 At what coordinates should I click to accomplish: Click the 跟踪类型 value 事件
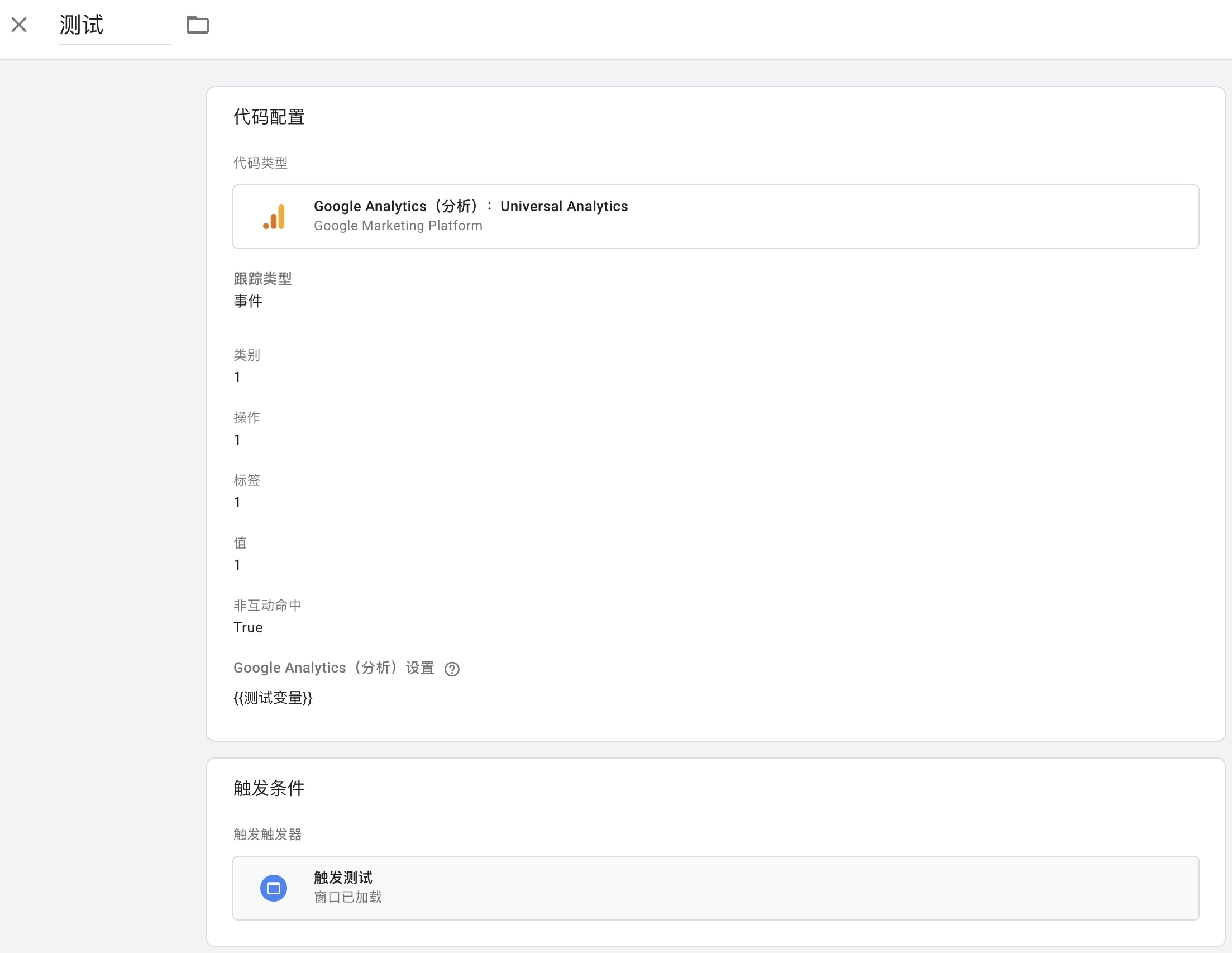tap(248, 301)
